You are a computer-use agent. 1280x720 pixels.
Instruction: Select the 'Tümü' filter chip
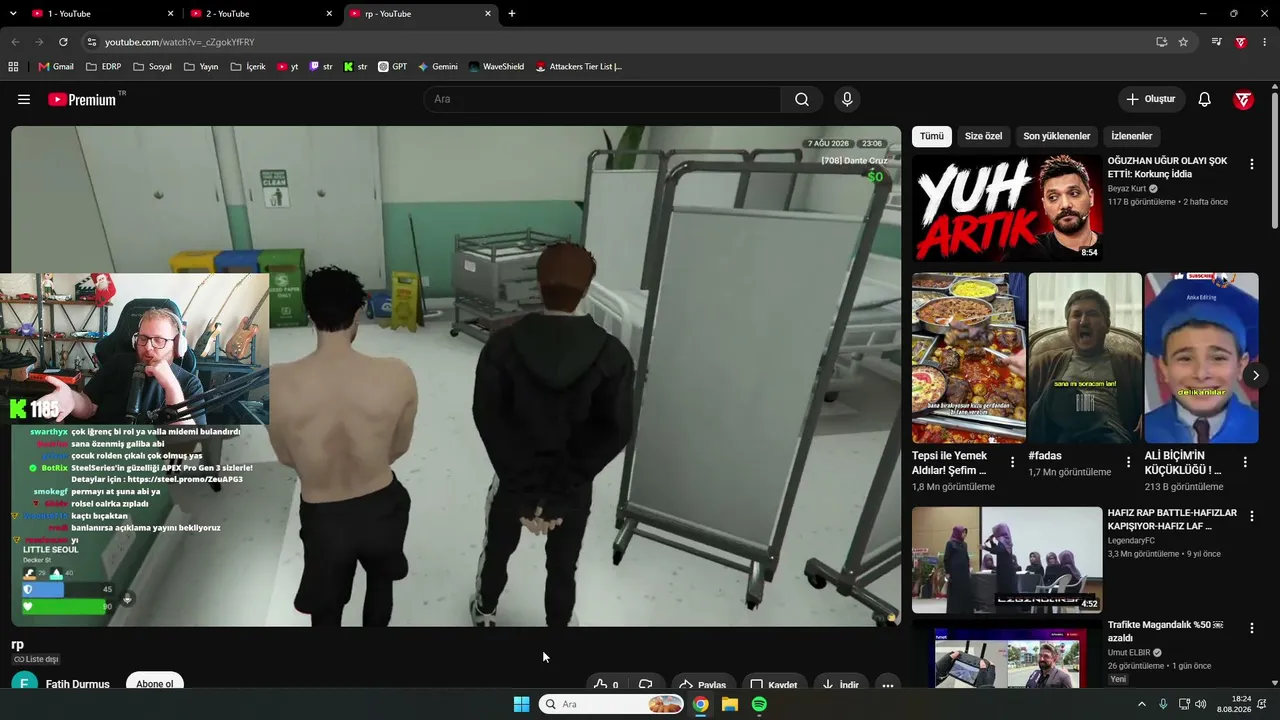click(x=932, y=136)
